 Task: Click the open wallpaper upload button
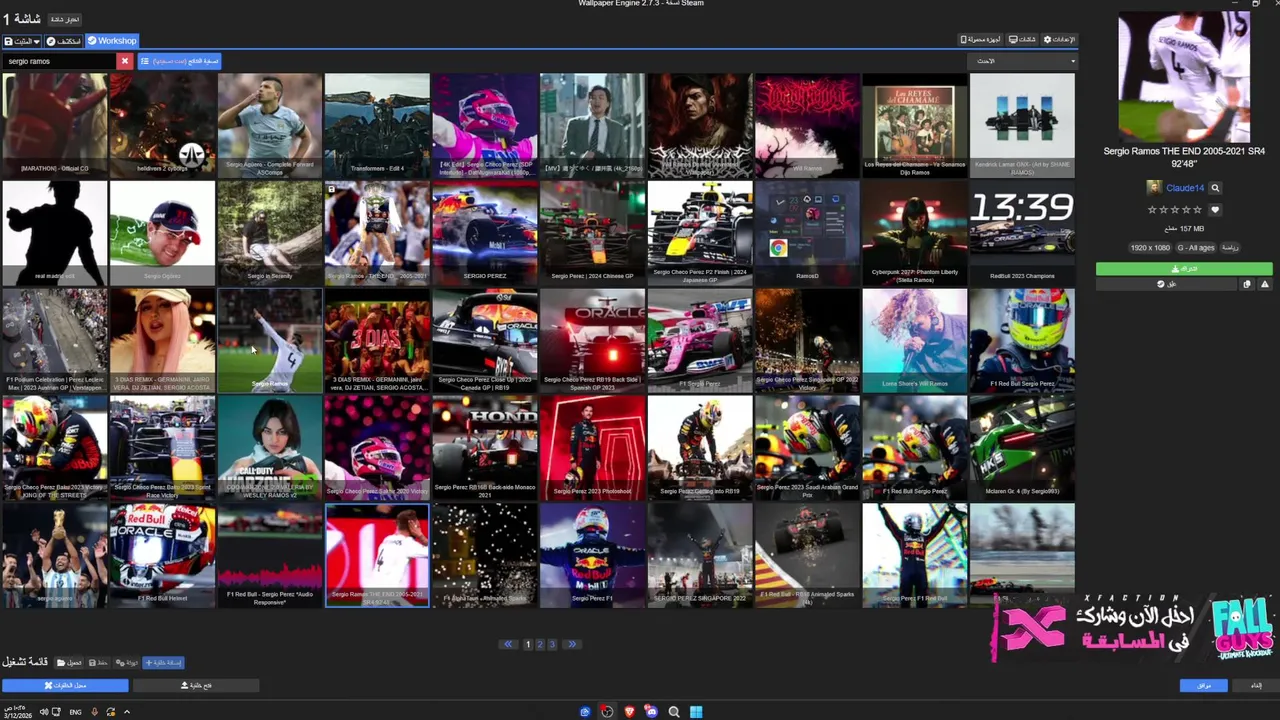(196, 685)
